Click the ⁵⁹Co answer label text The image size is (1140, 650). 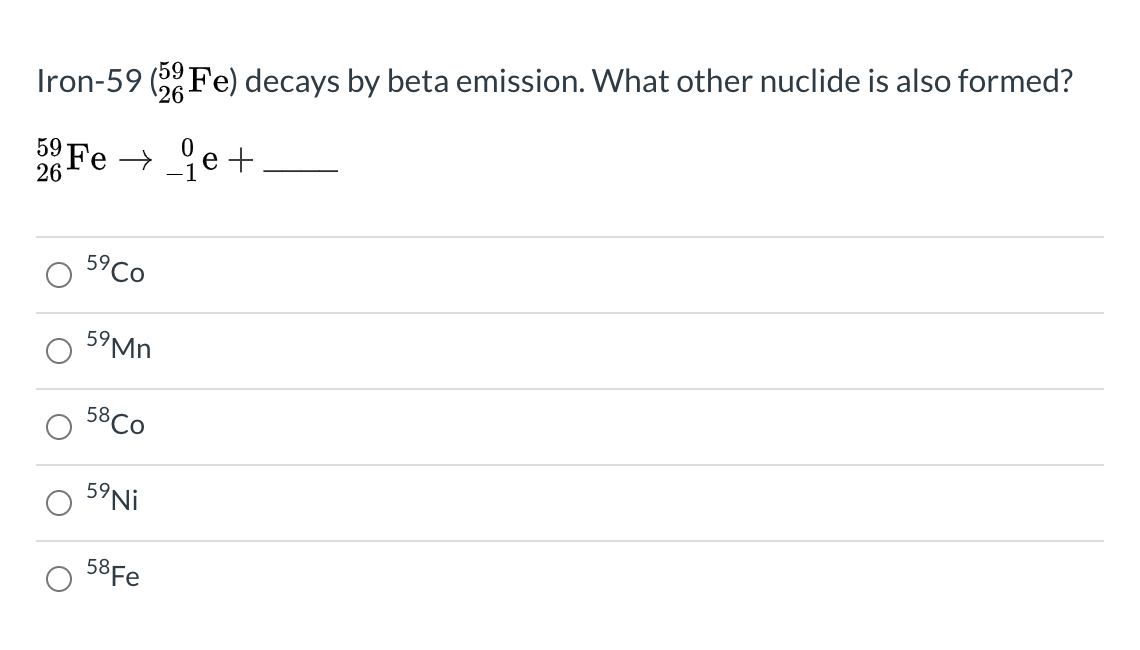(115, 272)
